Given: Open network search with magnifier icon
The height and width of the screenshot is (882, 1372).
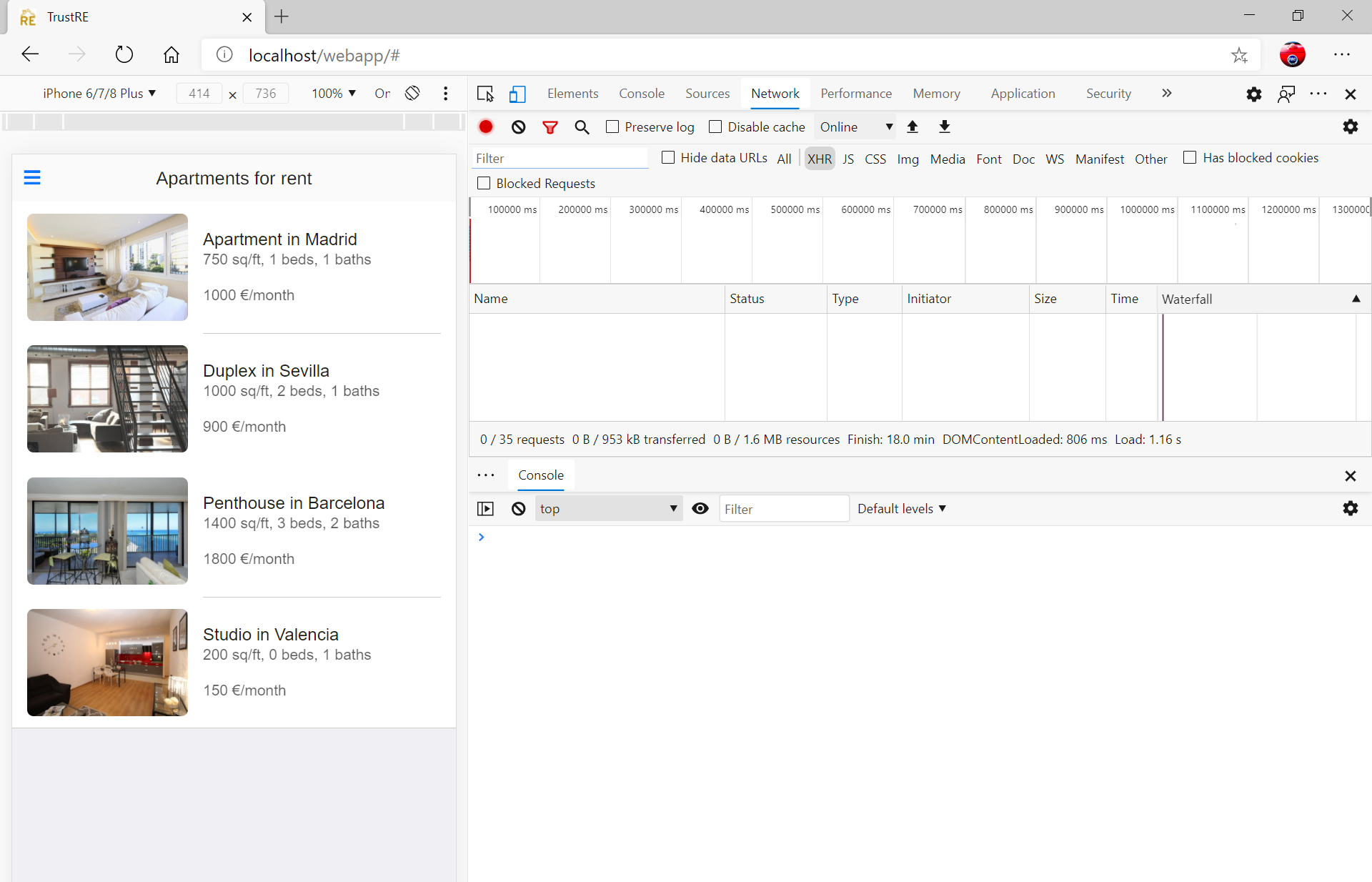Looking at the screenshot, I should coord(582,127).
